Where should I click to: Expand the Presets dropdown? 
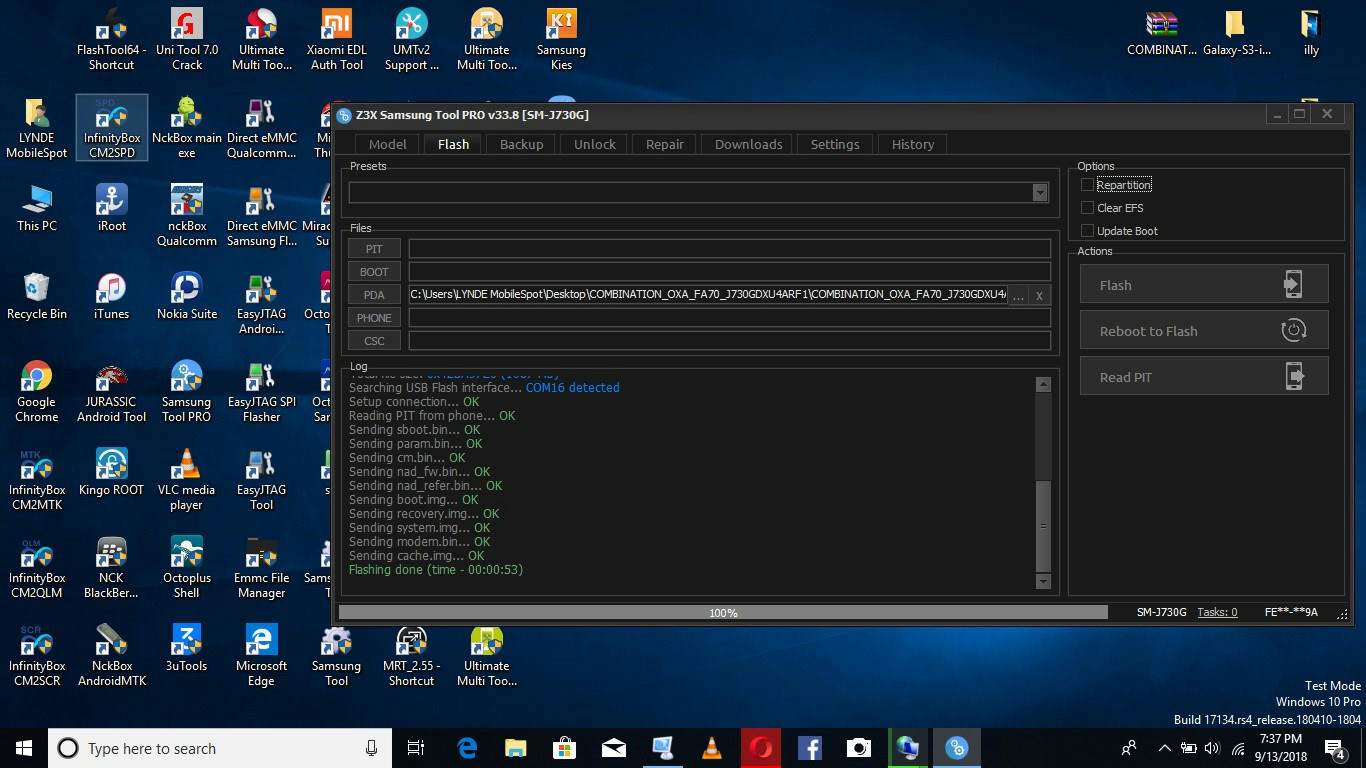click(1040, 193)
